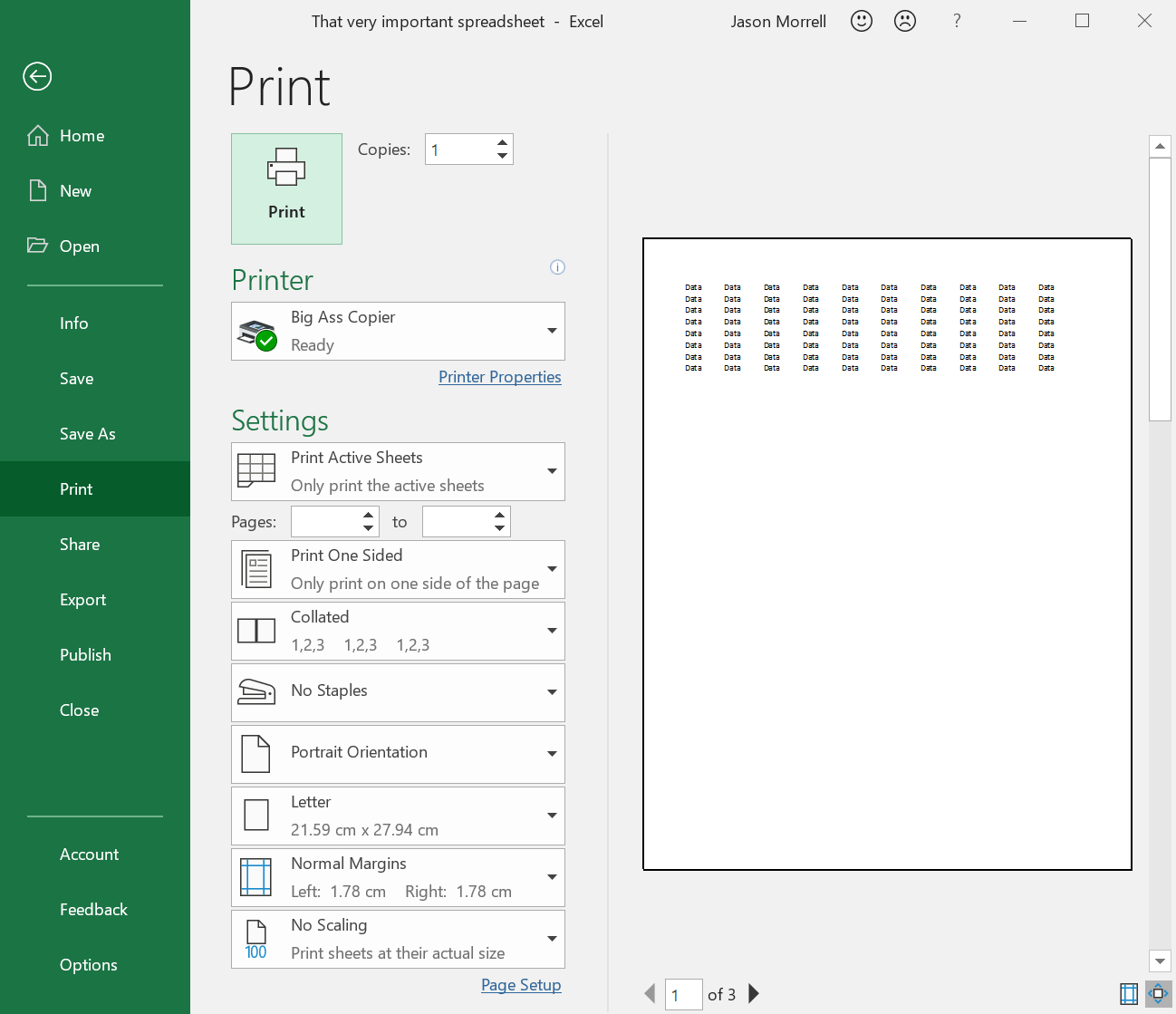Go to the next preview page
The image size is (1176, 1014).
coord(754,994)
